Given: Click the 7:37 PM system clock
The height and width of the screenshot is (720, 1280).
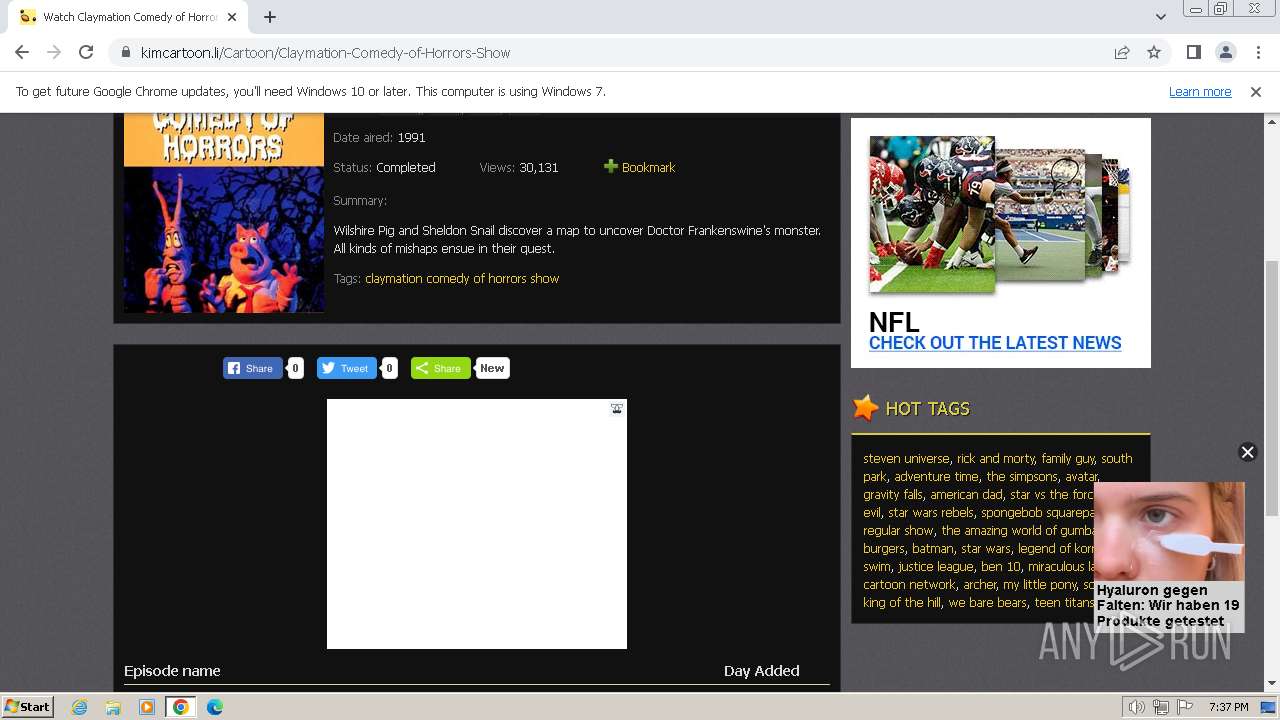Looking at the screenshot, I should pos(1228,707).
